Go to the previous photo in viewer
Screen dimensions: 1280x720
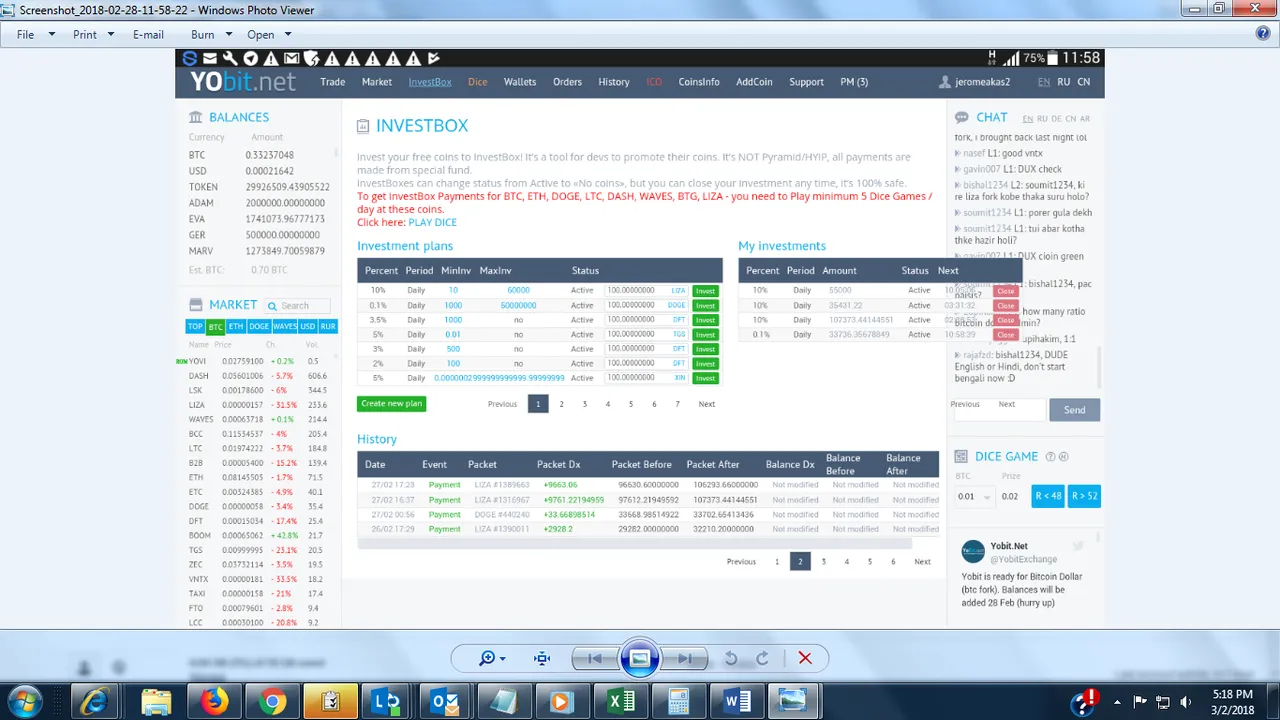[x=594, y=658]
